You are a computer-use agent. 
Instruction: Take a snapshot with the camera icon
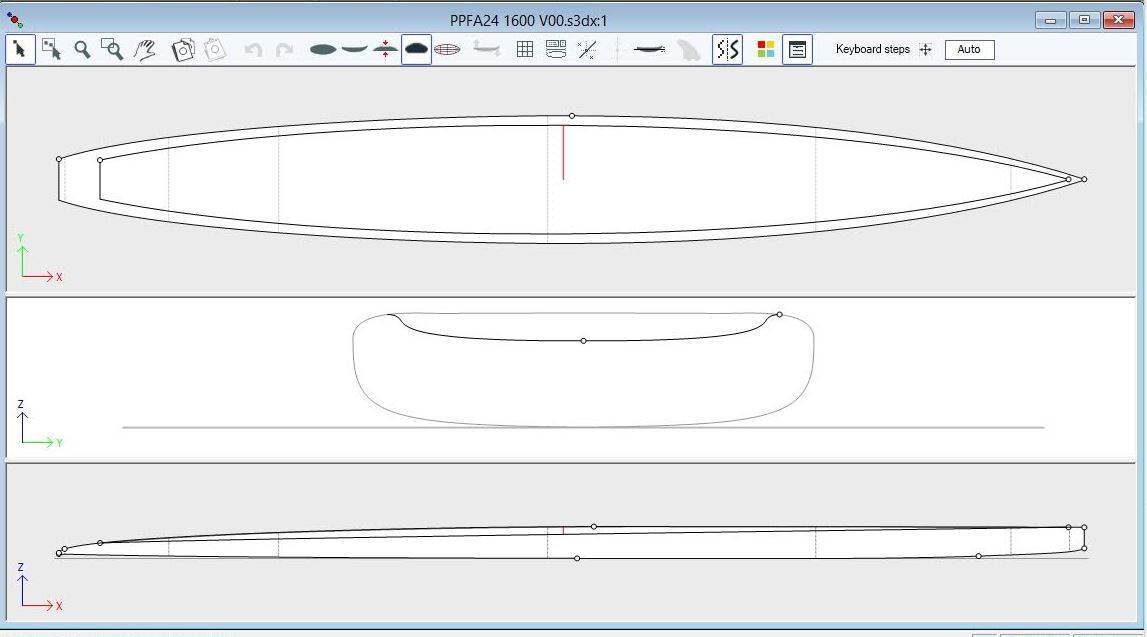point(183,49)
